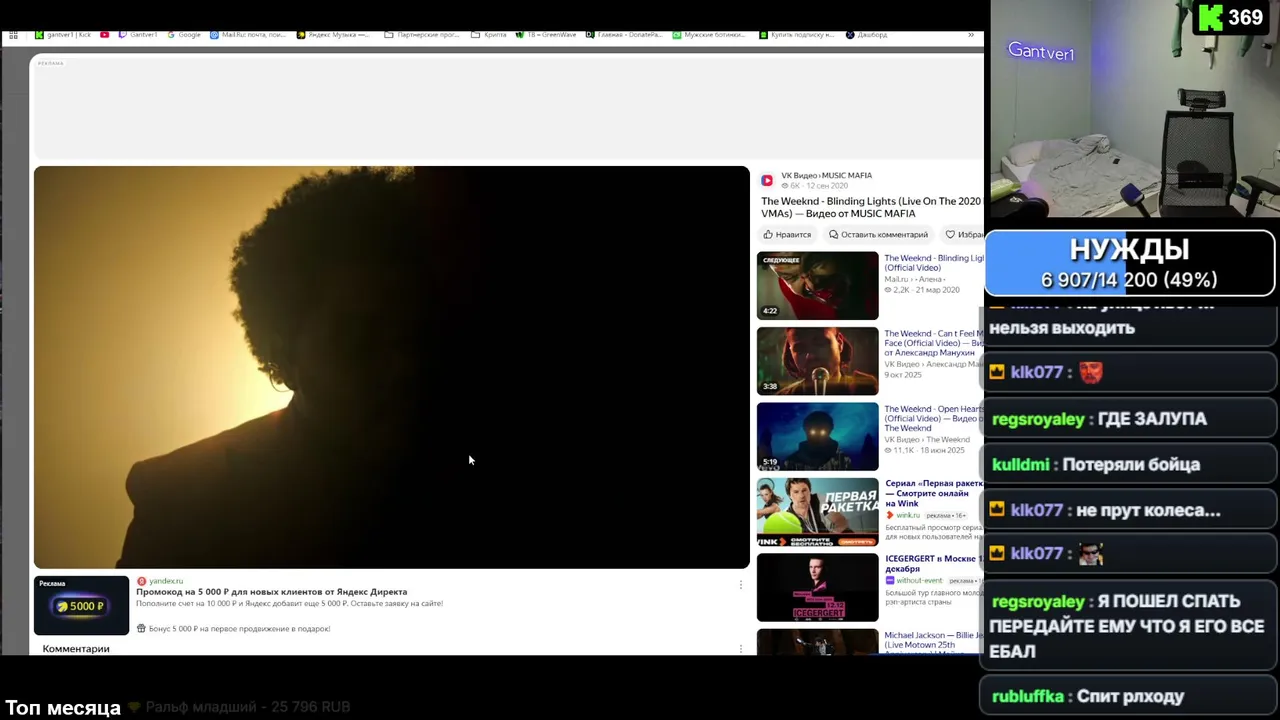Image resolution: width=1280 pixels, height=720 pixels.
Task: Open the 5000 ₽ Yandex ad thumbnail
Action: (81, 605)
